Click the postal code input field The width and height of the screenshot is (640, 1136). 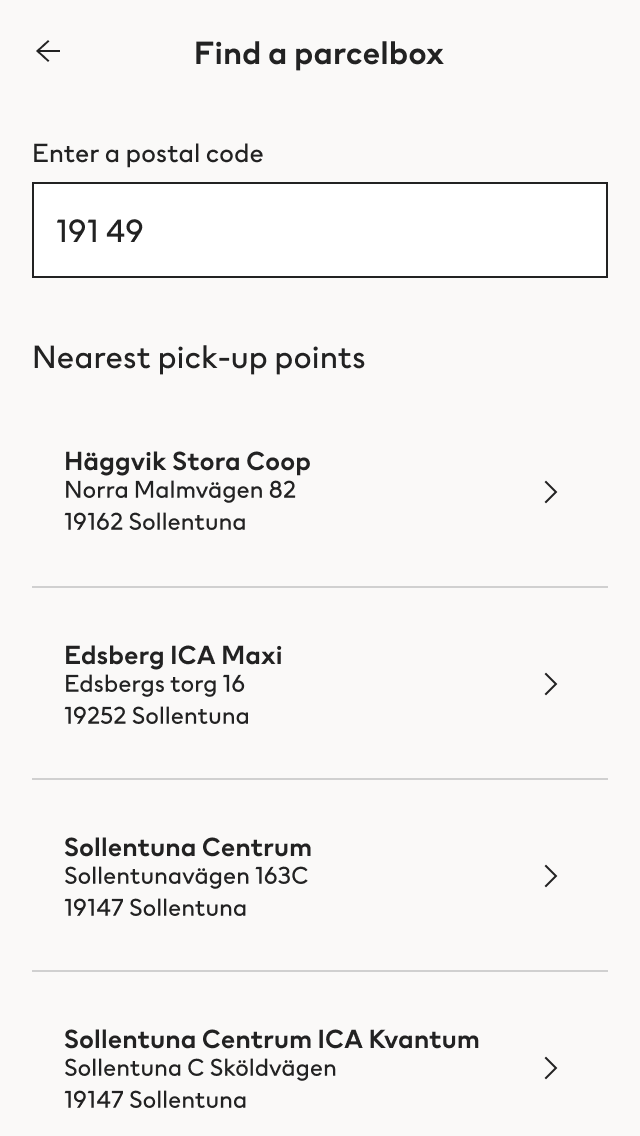(320, 230)
